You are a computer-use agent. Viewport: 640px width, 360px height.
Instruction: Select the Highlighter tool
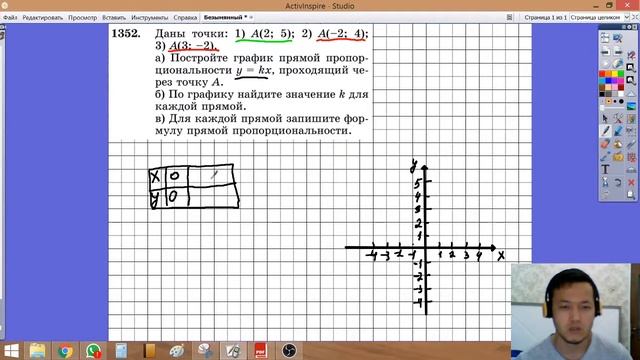[x=618, y=131]
